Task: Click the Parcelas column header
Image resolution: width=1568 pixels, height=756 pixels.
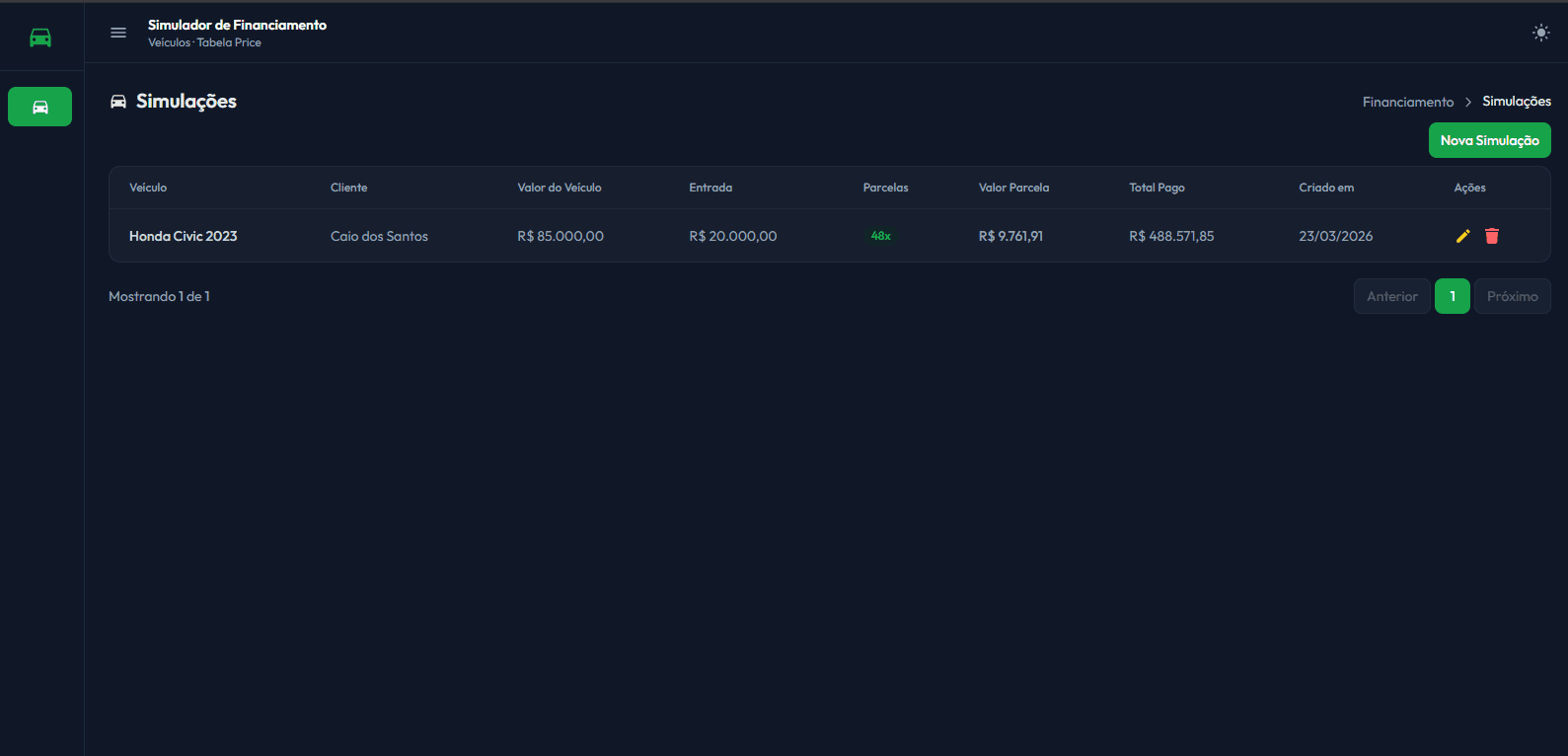Action: [x=885, y=188]
